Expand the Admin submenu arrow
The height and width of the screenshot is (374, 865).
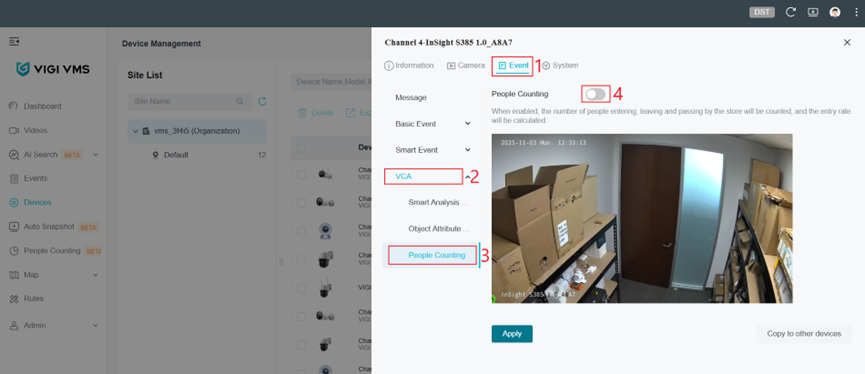click(95, 325)
